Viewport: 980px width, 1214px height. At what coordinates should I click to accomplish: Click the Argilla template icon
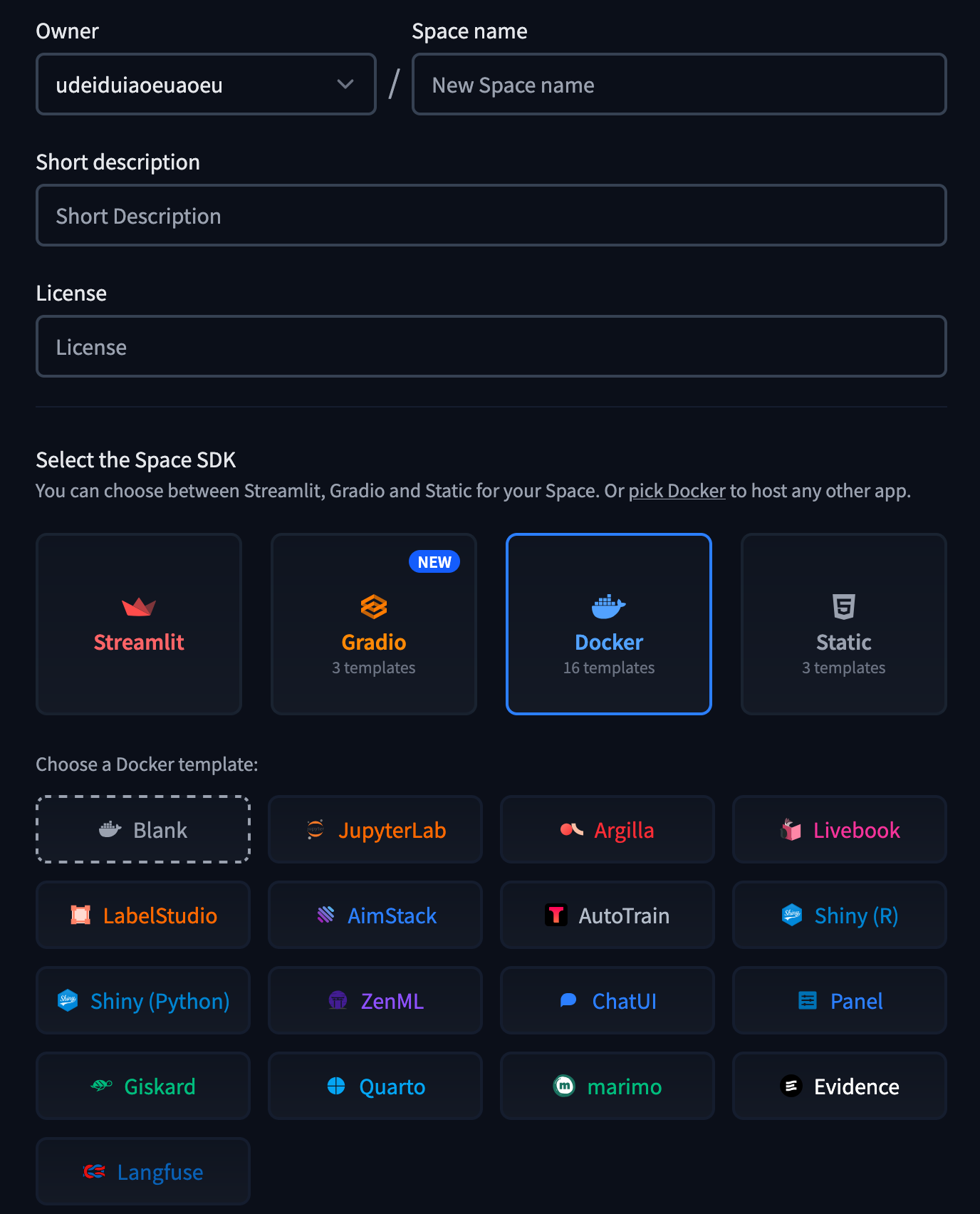click(x=572, y=829)
